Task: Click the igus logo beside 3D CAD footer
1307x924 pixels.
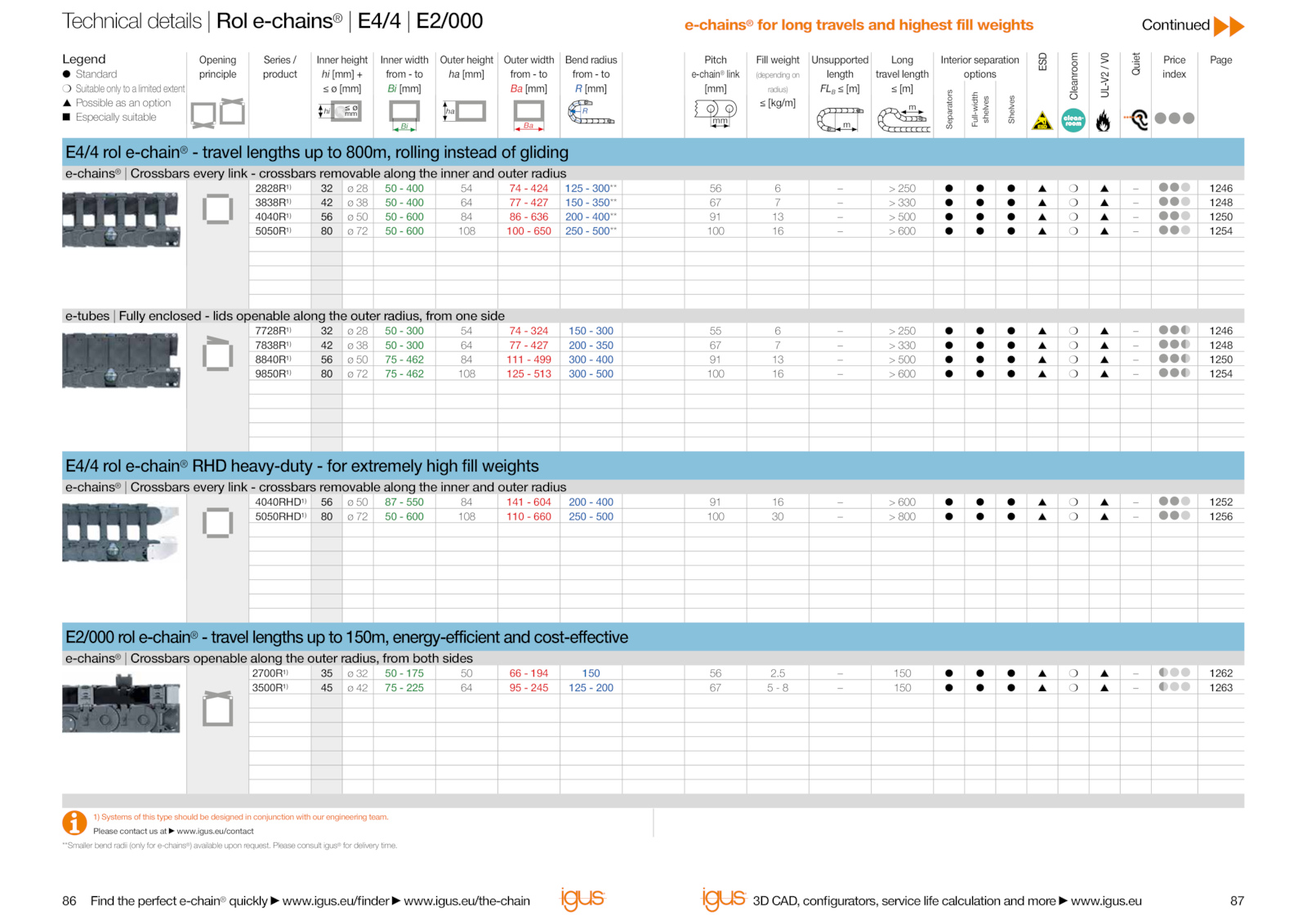Action: (724, 899)
